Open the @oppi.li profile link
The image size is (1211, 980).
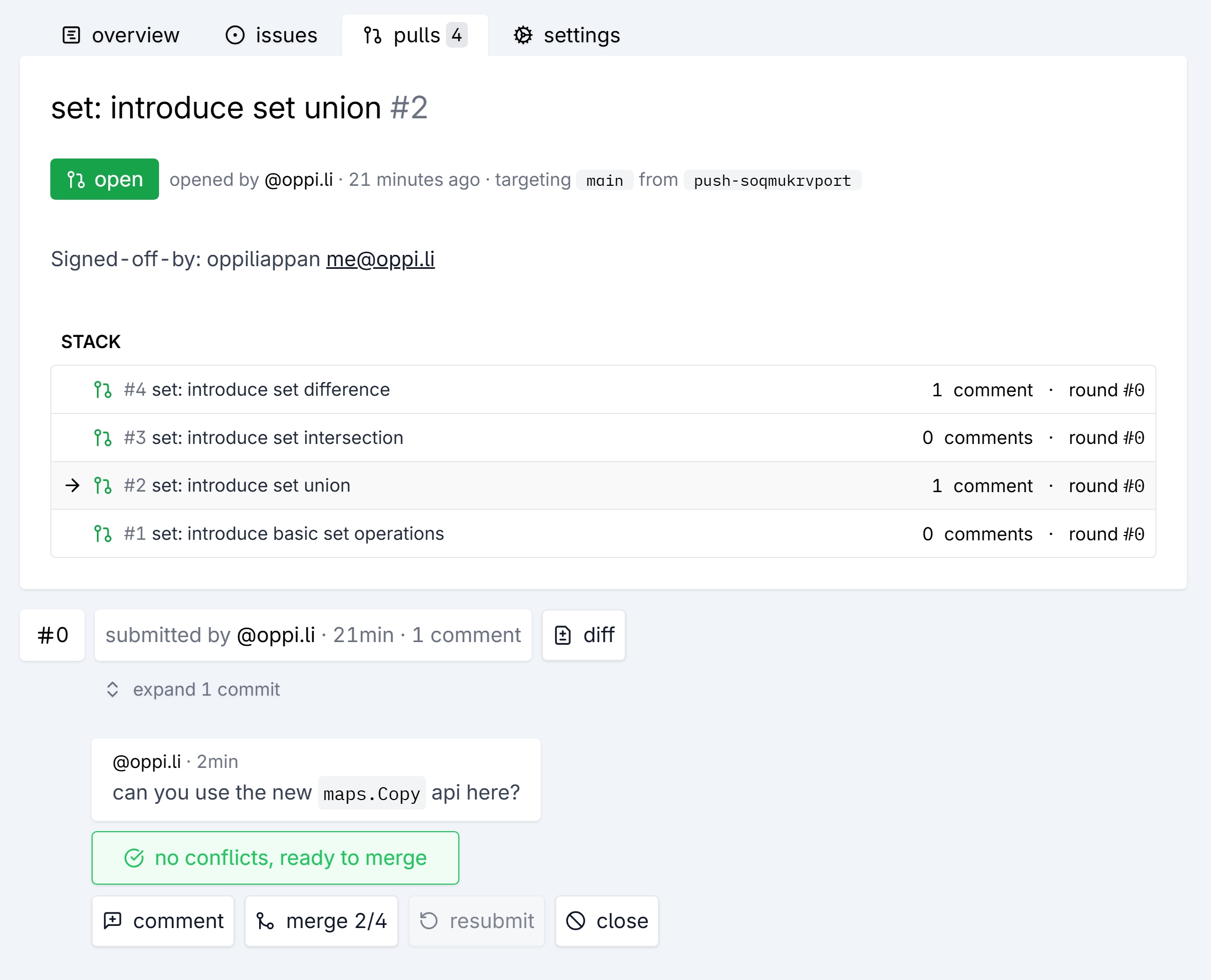coord(299,179)
